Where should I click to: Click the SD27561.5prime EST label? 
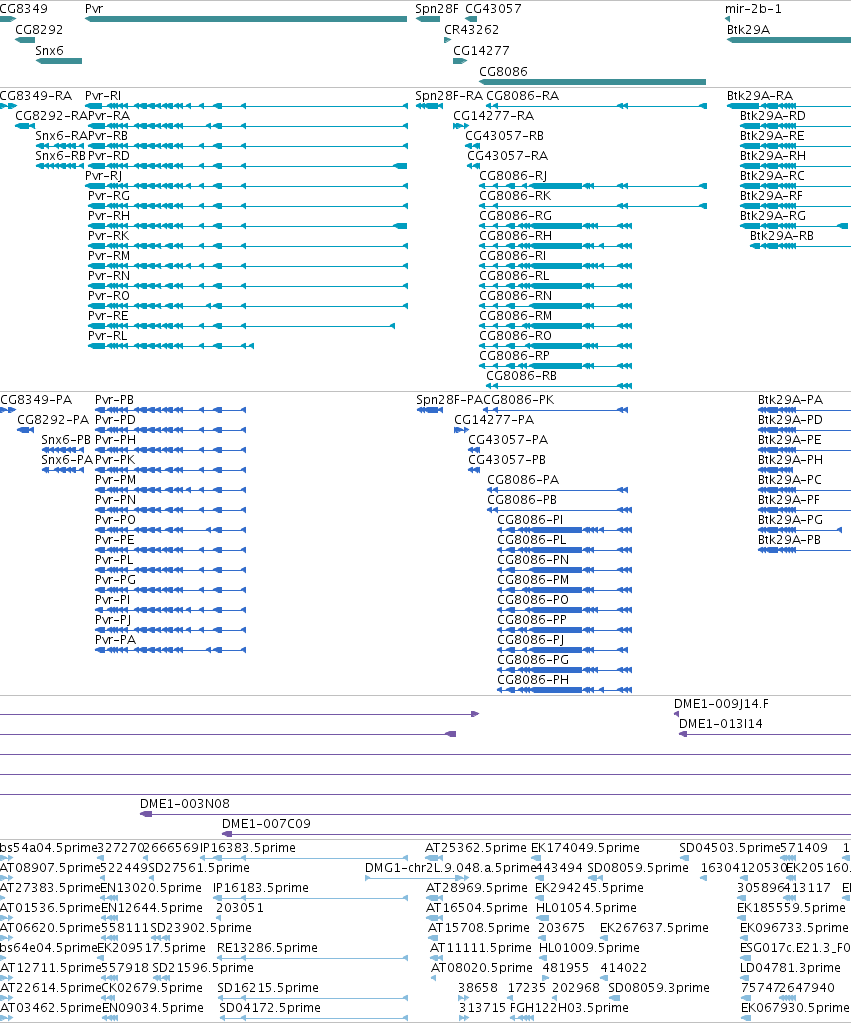point(199,868)
